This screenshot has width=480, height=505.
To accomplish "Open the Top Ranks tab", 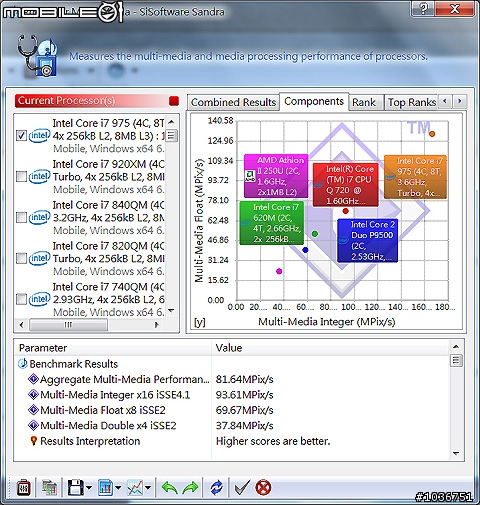I will 412,102.
